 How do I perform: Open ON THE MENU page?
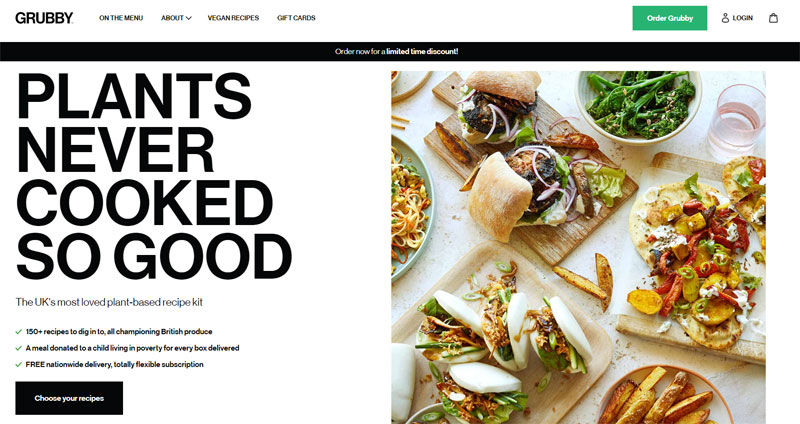pyautogui.click(x=121, y=18)
